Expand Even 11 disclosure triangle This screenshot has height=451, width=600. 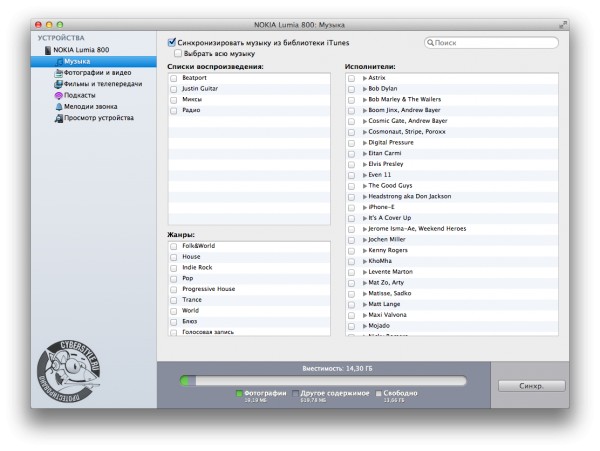[365, 175]
